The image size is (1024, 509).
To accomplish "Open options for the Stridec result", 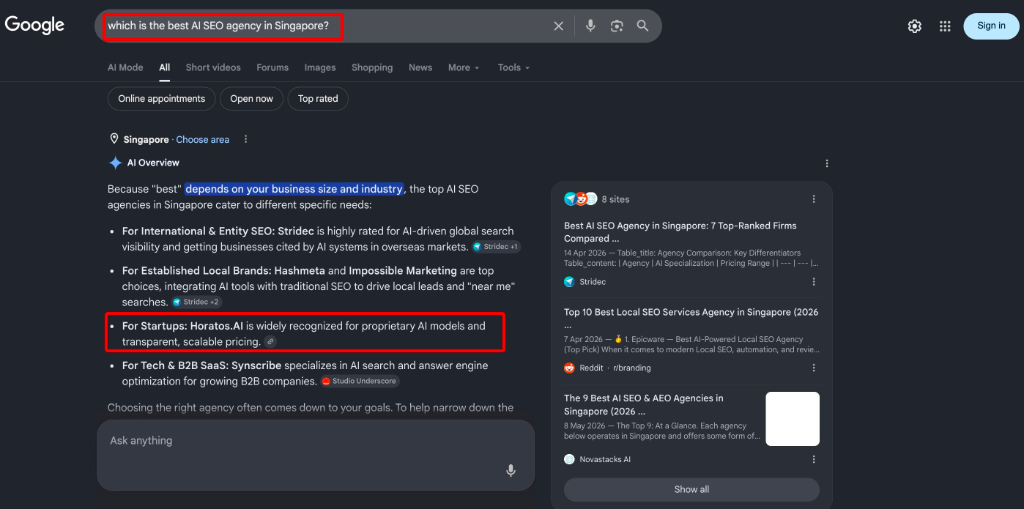I will [814, 282].
